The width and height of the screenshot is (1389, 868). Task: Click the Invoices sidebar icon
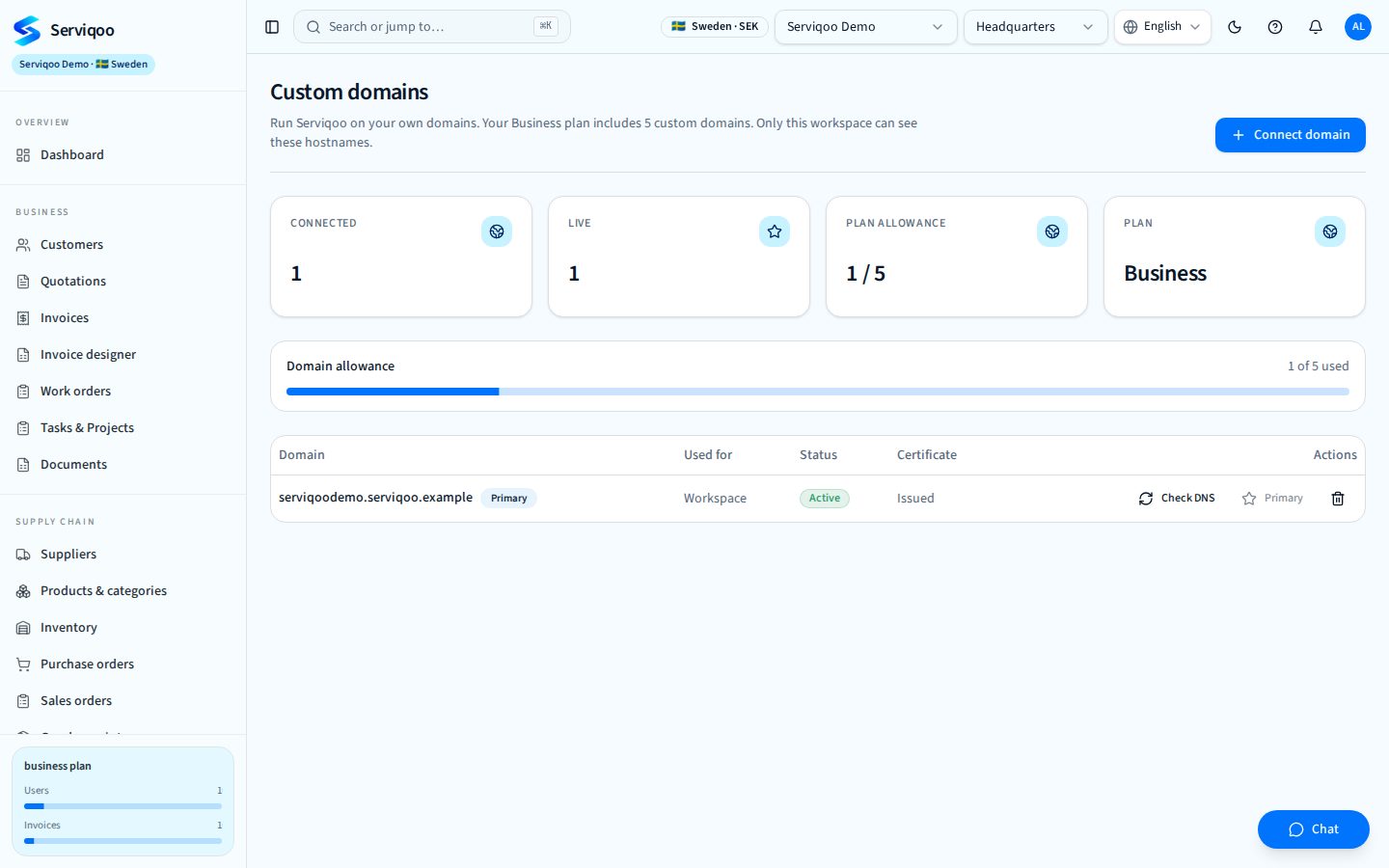point(23,318)
